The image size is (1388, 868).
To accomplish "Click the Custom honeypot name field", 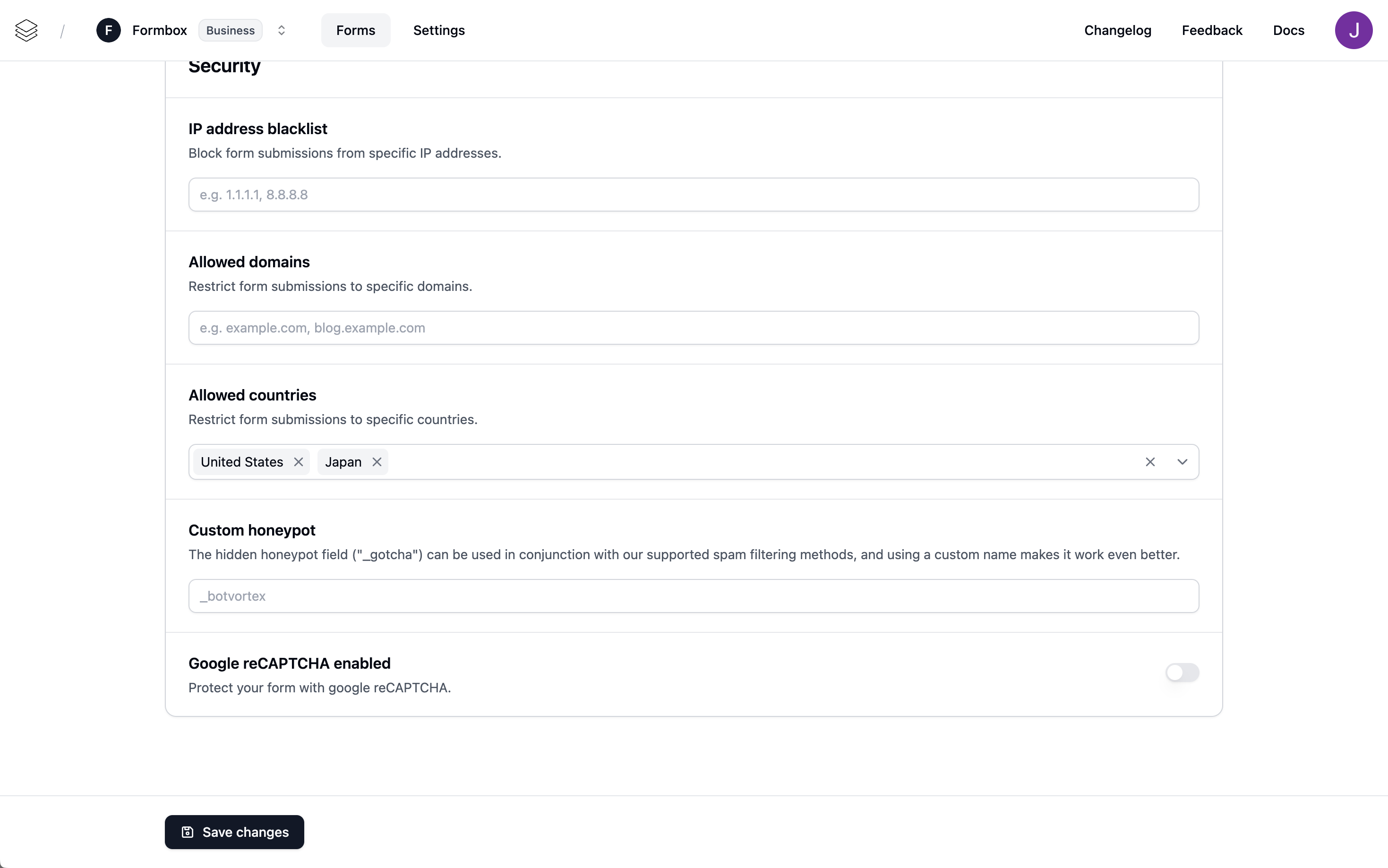I will (693, 596).
